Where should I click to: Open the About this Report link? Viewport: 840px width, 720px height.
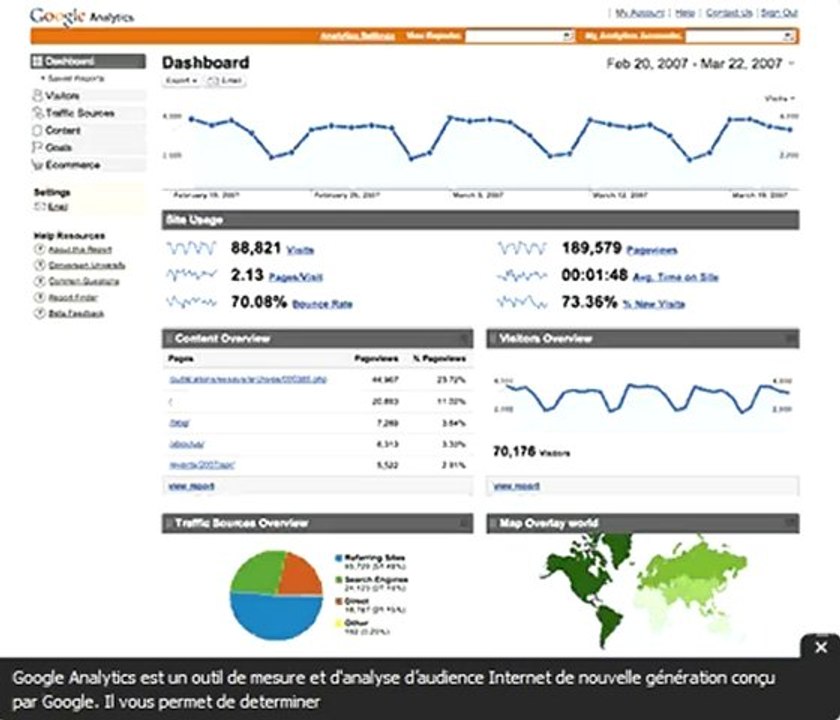tap(80, 249)
